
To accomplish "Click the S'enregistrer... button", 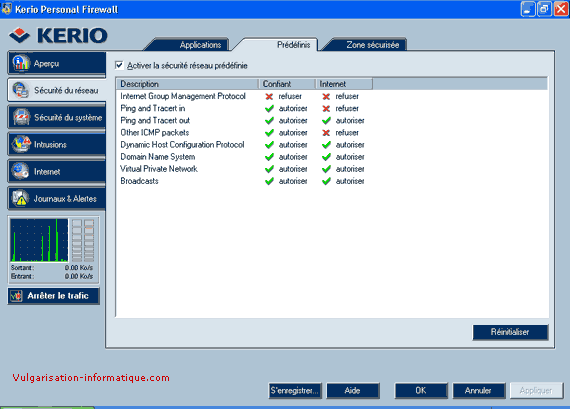I will (x=295, y=390).
